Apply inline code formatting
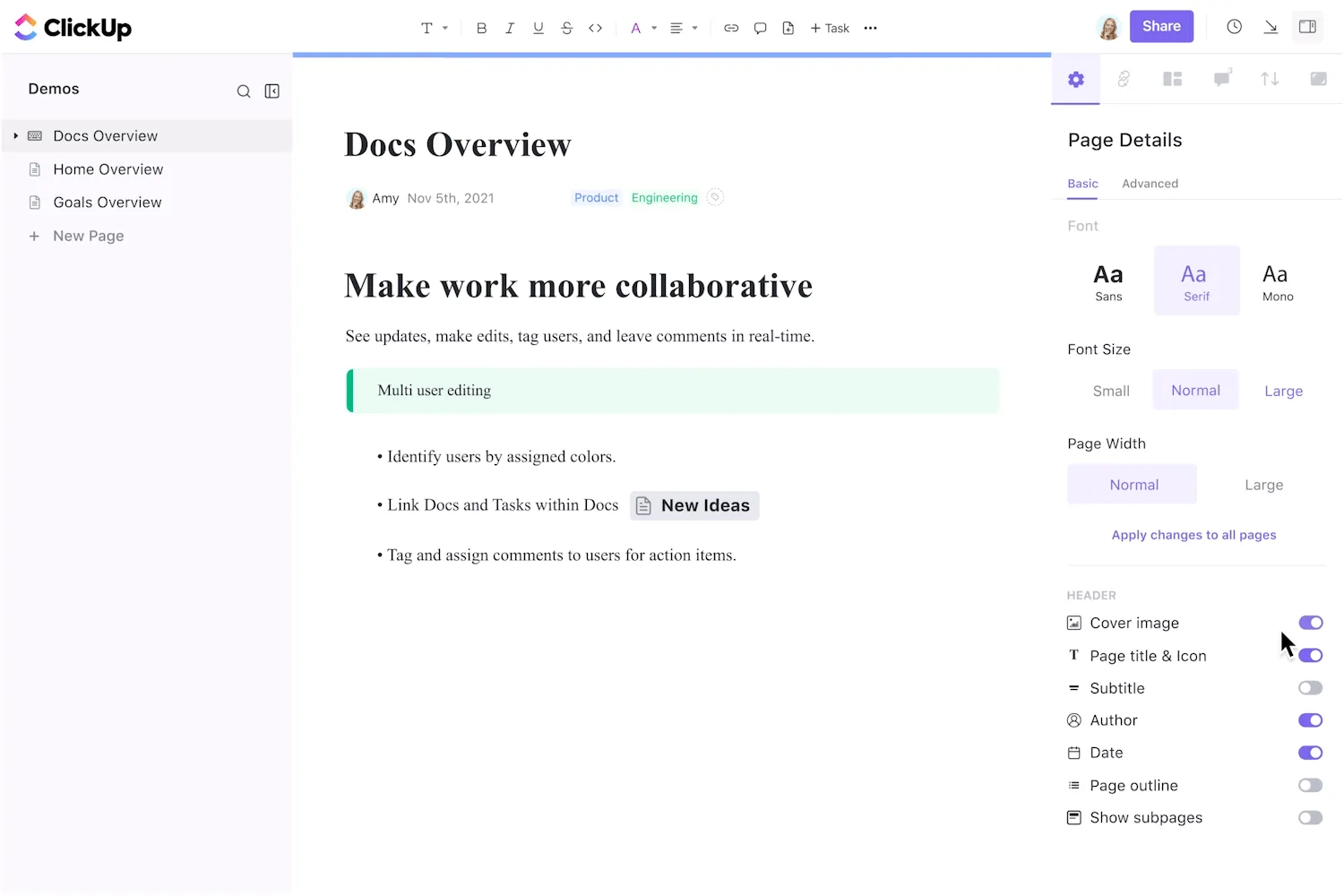This screenshot has height=896, width=1344. pyautogui.click(x=596, y=28)
